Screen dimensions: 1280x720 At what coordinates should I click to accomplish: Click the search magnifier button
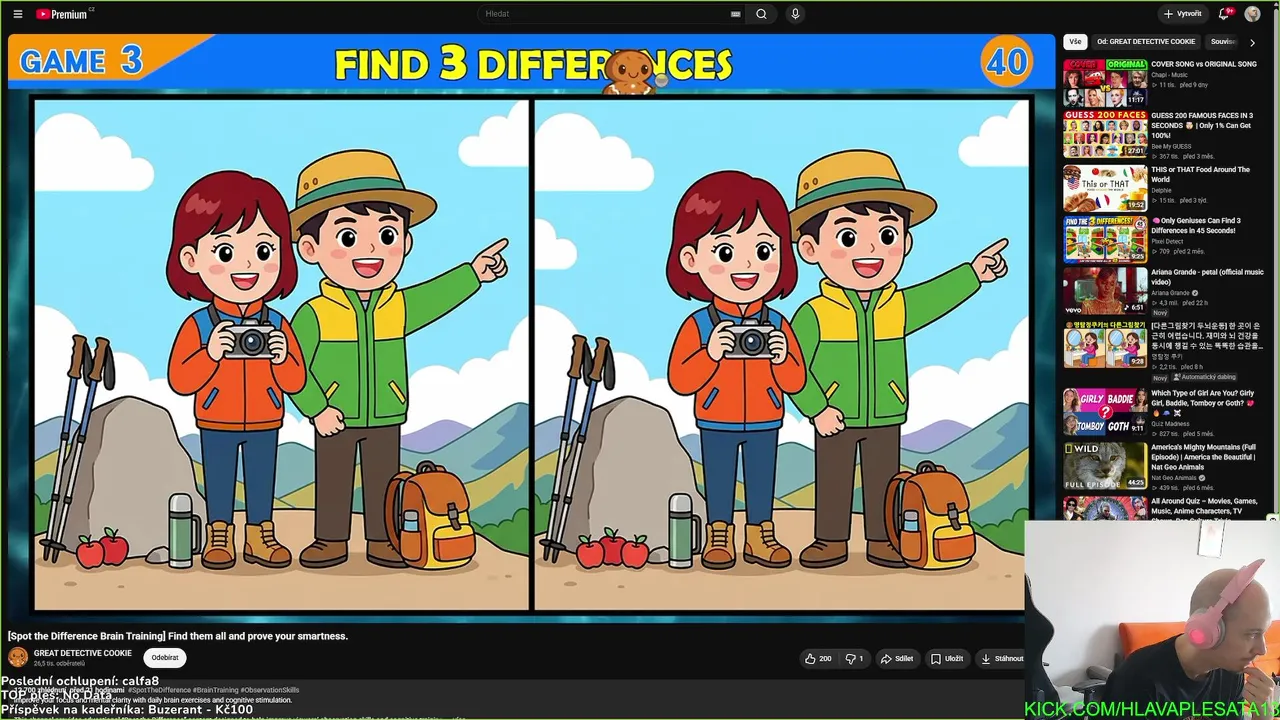click(761, 14)
